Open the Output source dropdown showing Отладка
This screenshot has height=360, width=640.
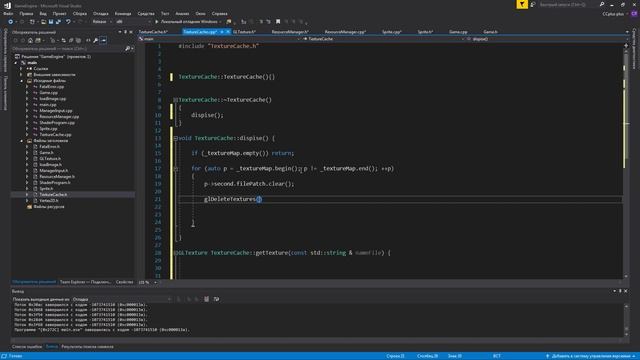122,299
